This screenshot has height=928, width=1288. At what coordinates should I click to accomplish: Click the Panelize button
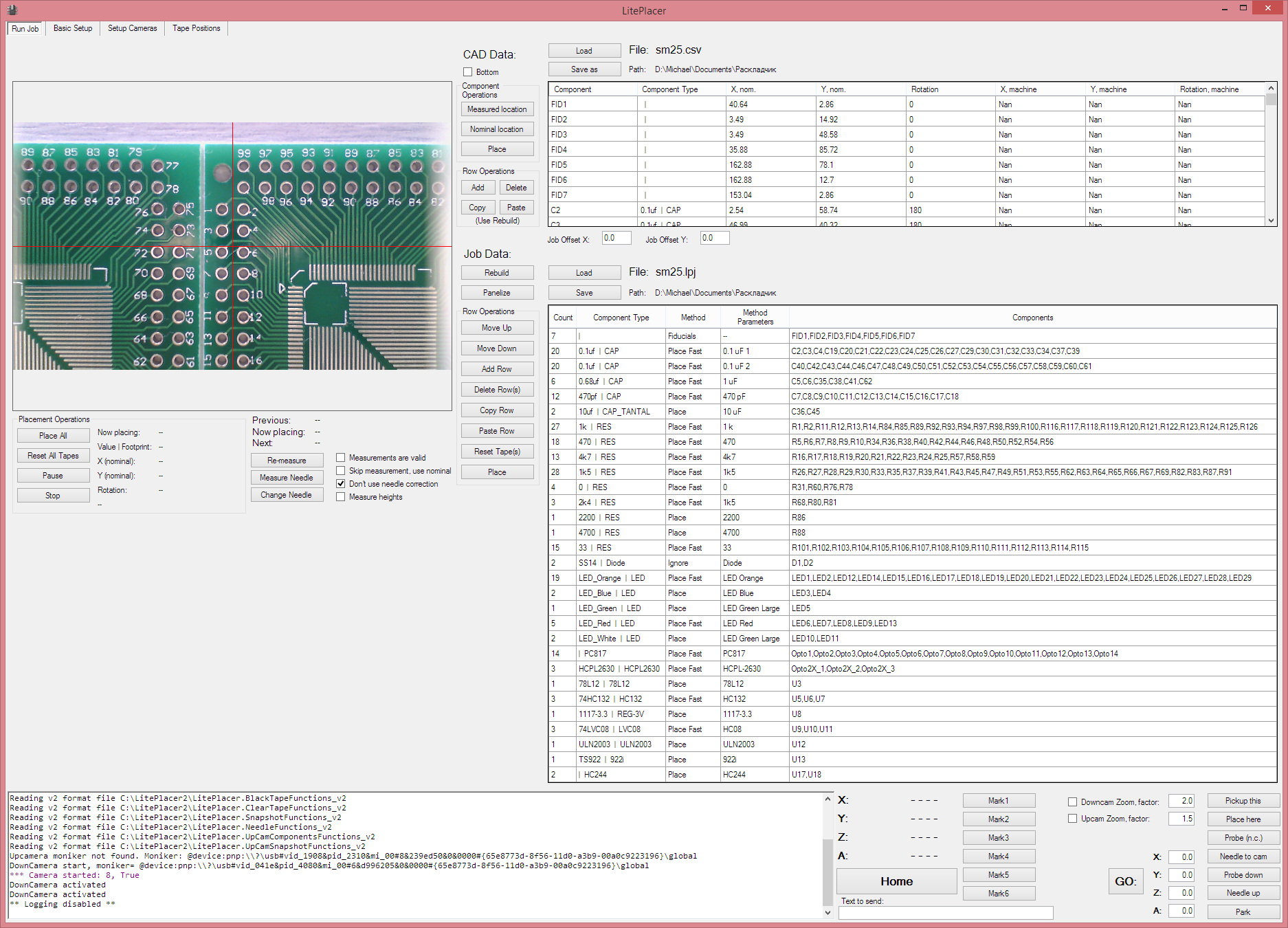click(x=497, y=293)
